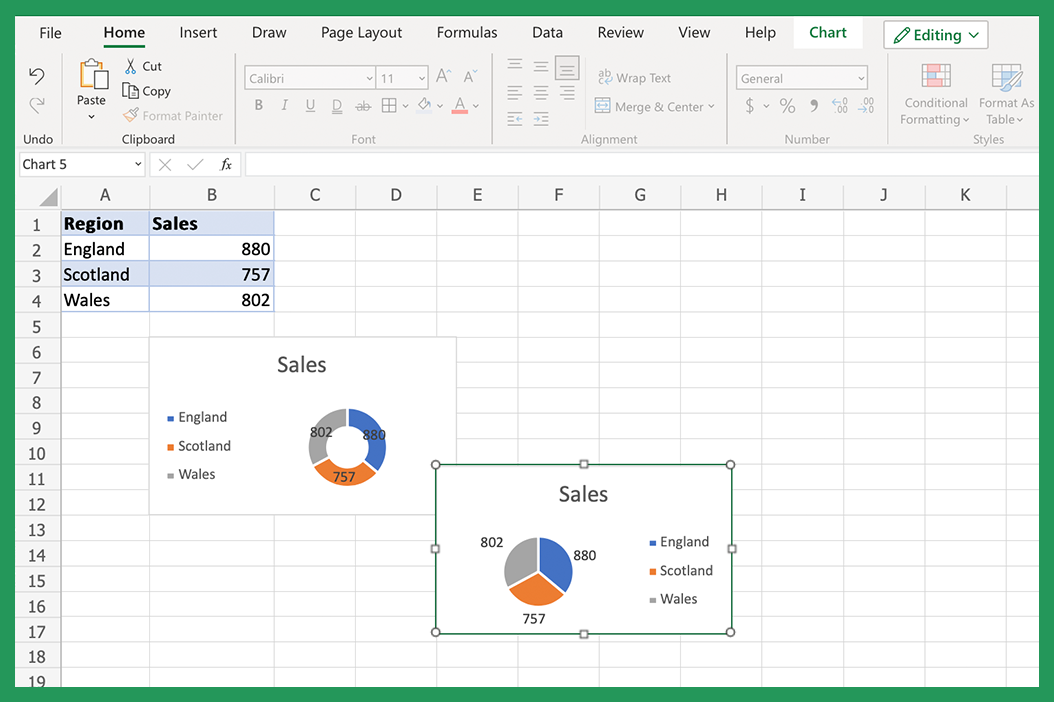
Task: Apply Percent Style formatting
Action: pyautogui.click(x=787, y=105)
